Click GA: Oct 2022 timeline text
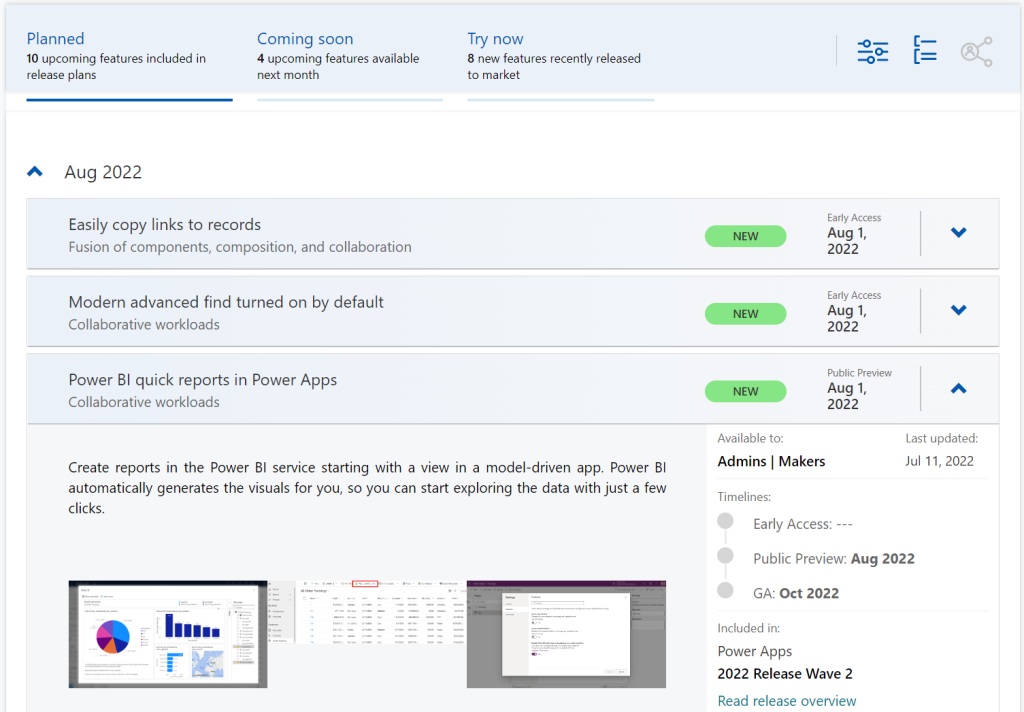The width and height of the screenshot is (1024, 712). coord(795,593)
